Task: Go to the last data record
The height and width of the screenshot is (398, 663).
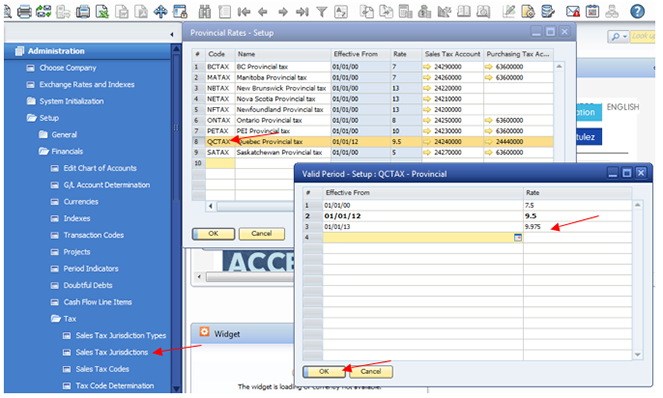Action: pos(302,12)
